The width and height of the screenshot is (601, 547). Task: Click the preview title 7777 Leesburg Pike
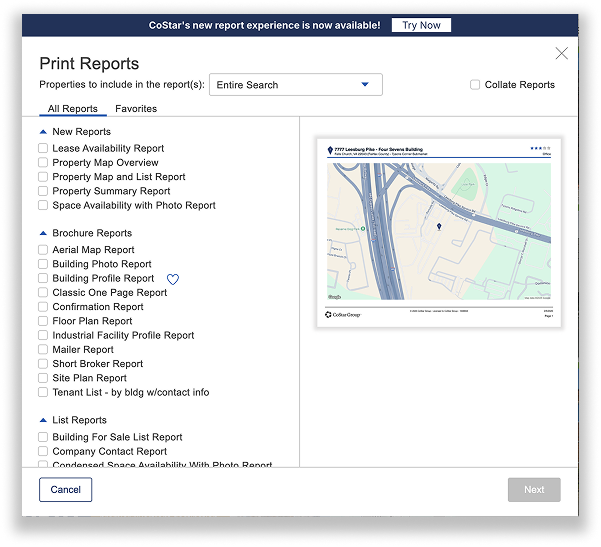[378, 149]
